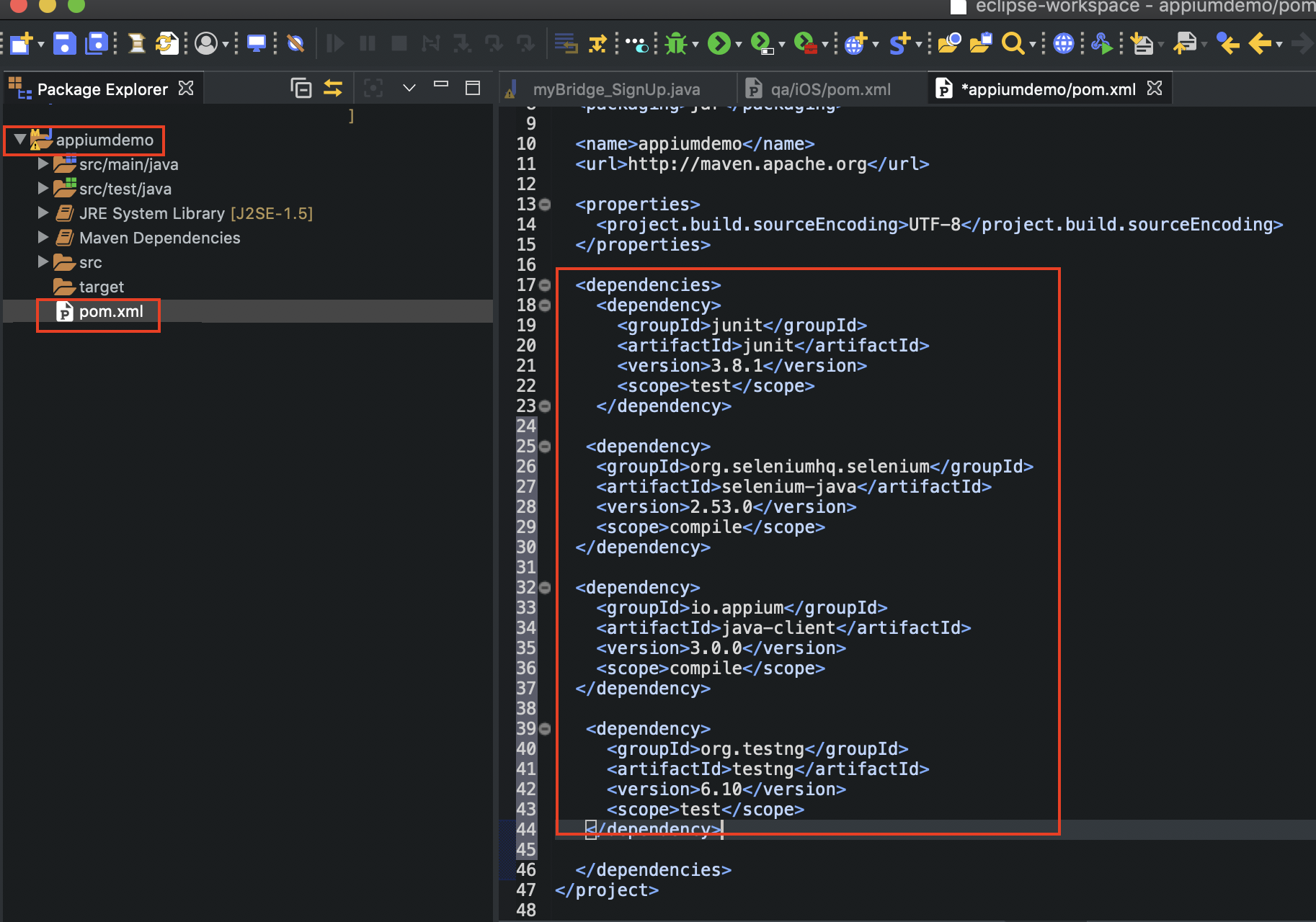Collapse the appiumdemo project node
Viewport: 1316px width, 922px height.
tap(20, 139)
